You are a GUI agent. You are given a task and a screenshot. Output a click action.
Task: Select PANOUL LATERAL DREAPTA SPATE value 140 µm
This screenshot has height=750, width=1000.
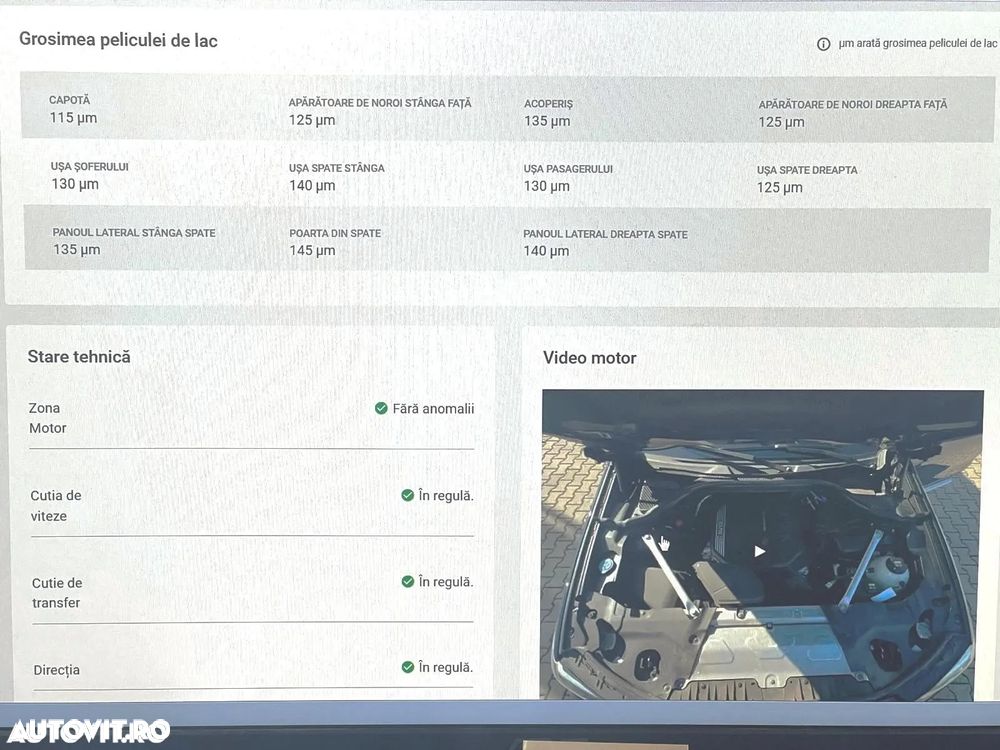click(547, 251)
